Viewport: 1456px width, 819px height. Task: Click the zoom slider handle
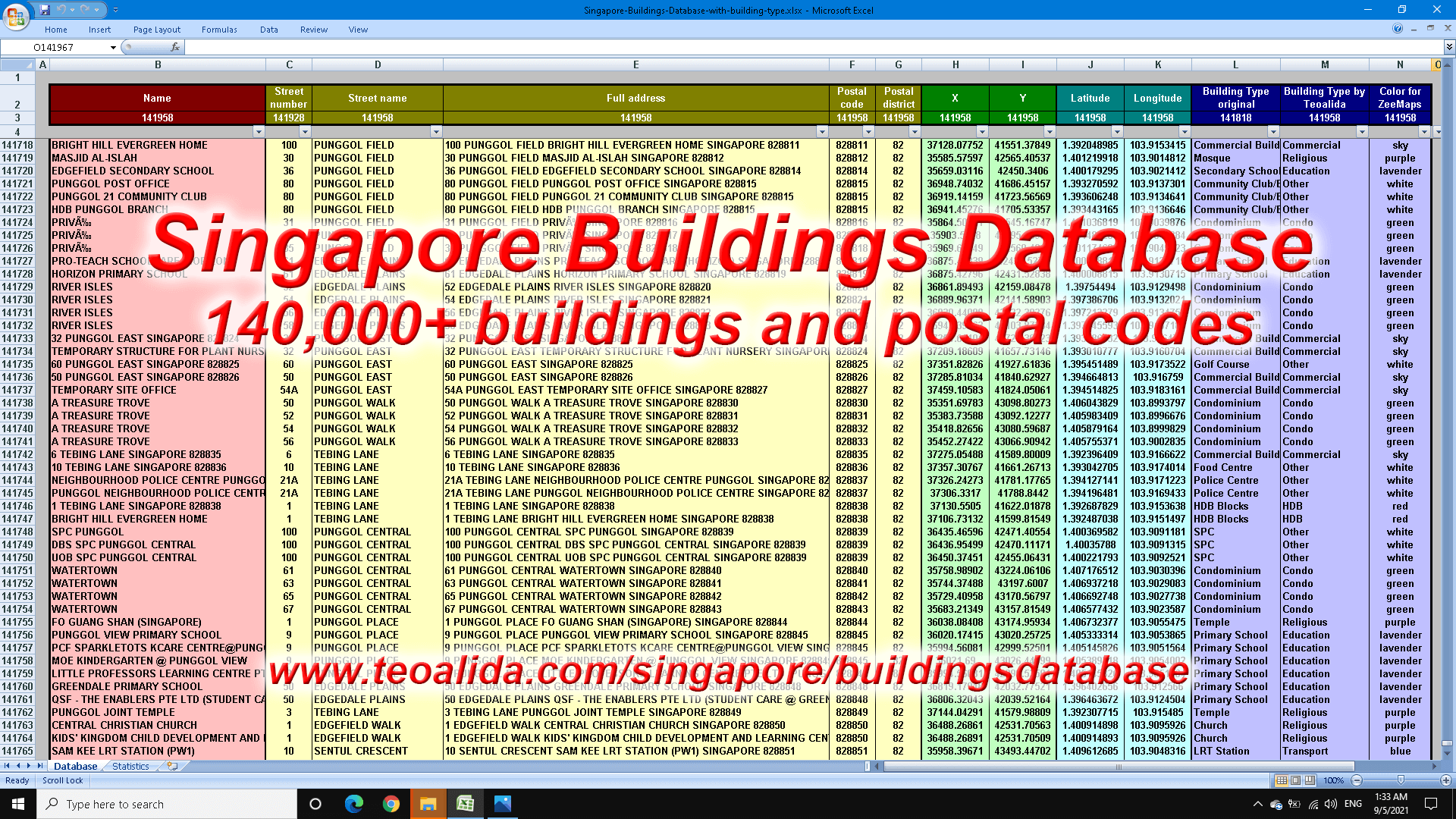[x=1401, y=780]
